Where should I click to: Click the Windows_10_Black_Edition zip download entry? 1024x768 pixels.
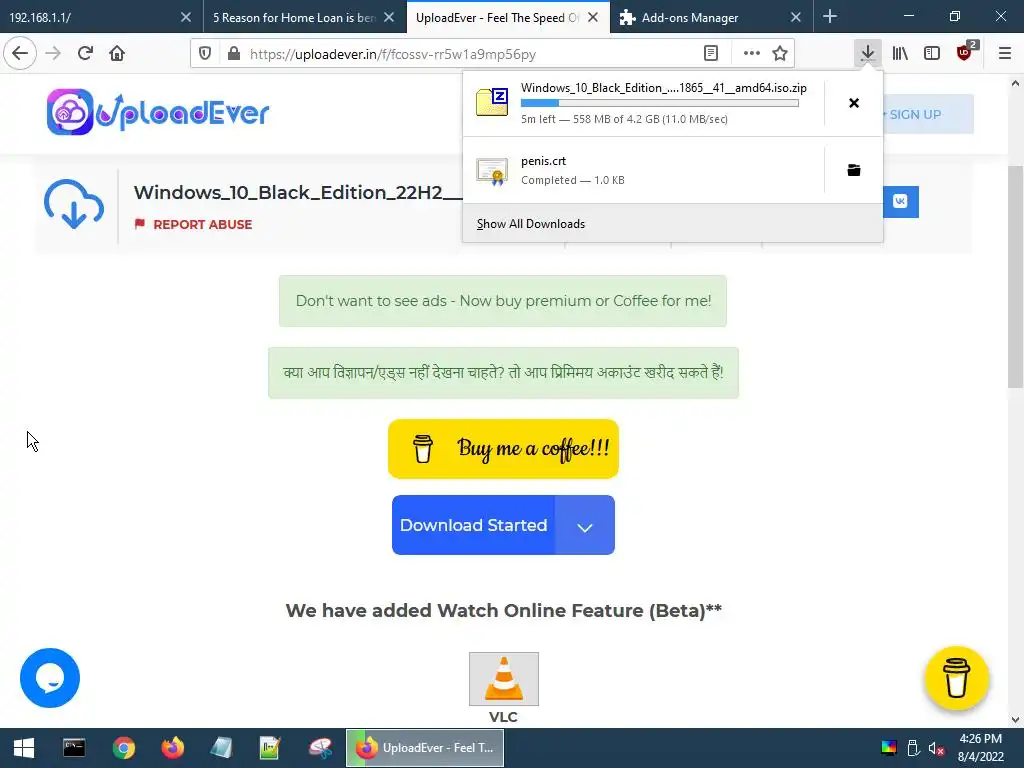[x=643, y=103]
